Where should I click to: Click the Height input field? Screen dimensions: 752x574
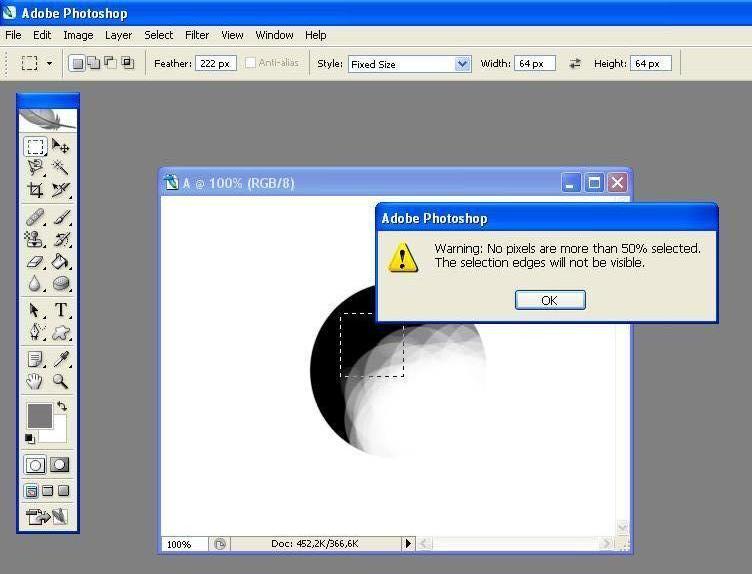[x=651, y=63]
